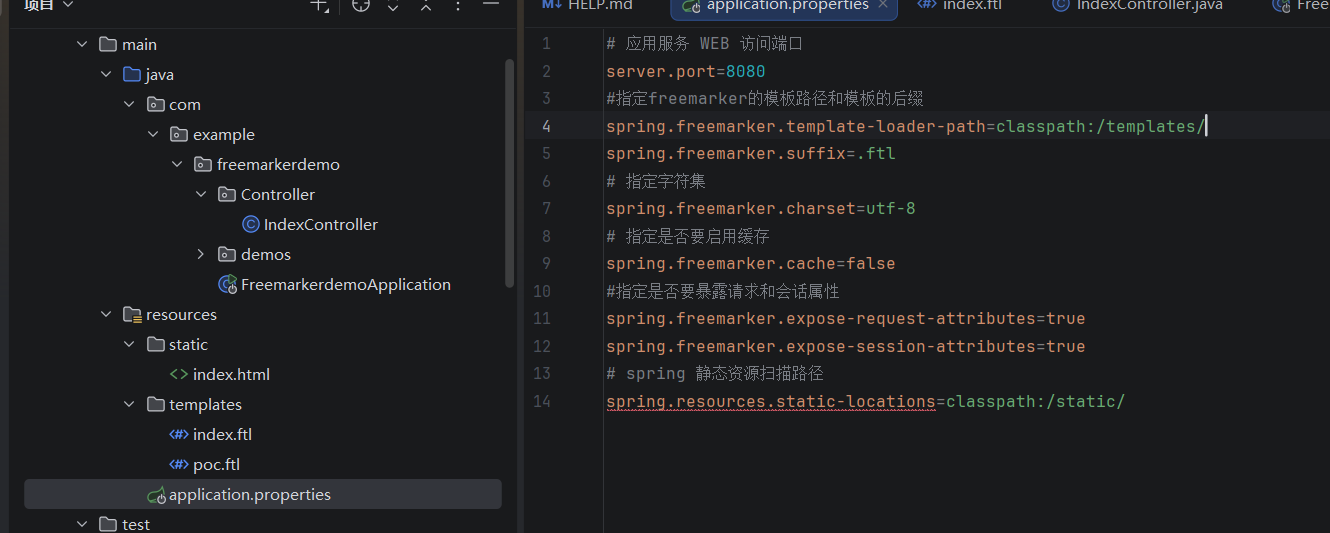Click the expose-session-attributes=true line

click(x=845, y=346)
